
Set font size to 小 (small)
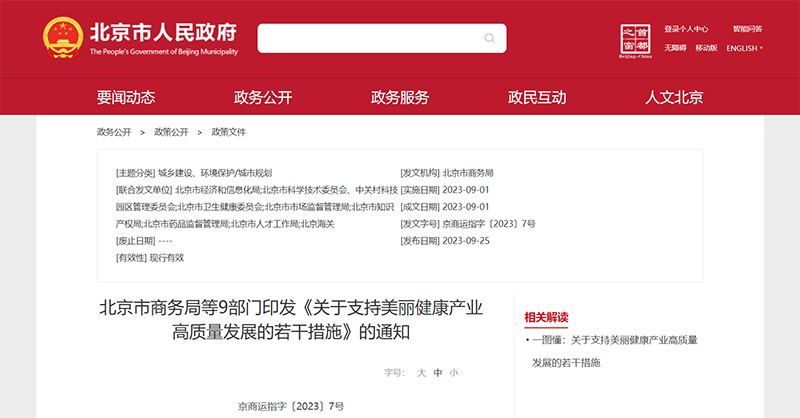[x=453, y=372]
